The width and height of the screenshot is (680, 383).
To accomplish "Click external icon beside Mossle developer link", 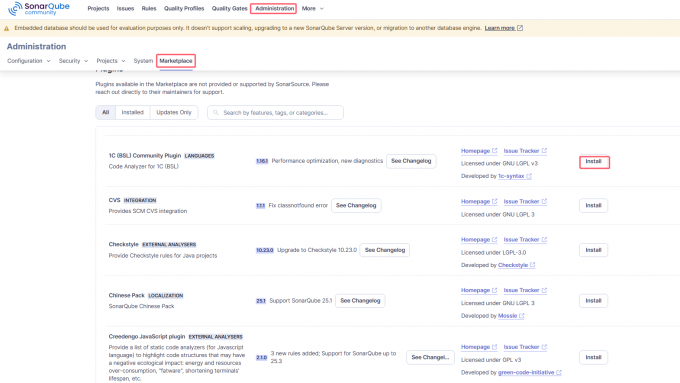I will point(522,316).
